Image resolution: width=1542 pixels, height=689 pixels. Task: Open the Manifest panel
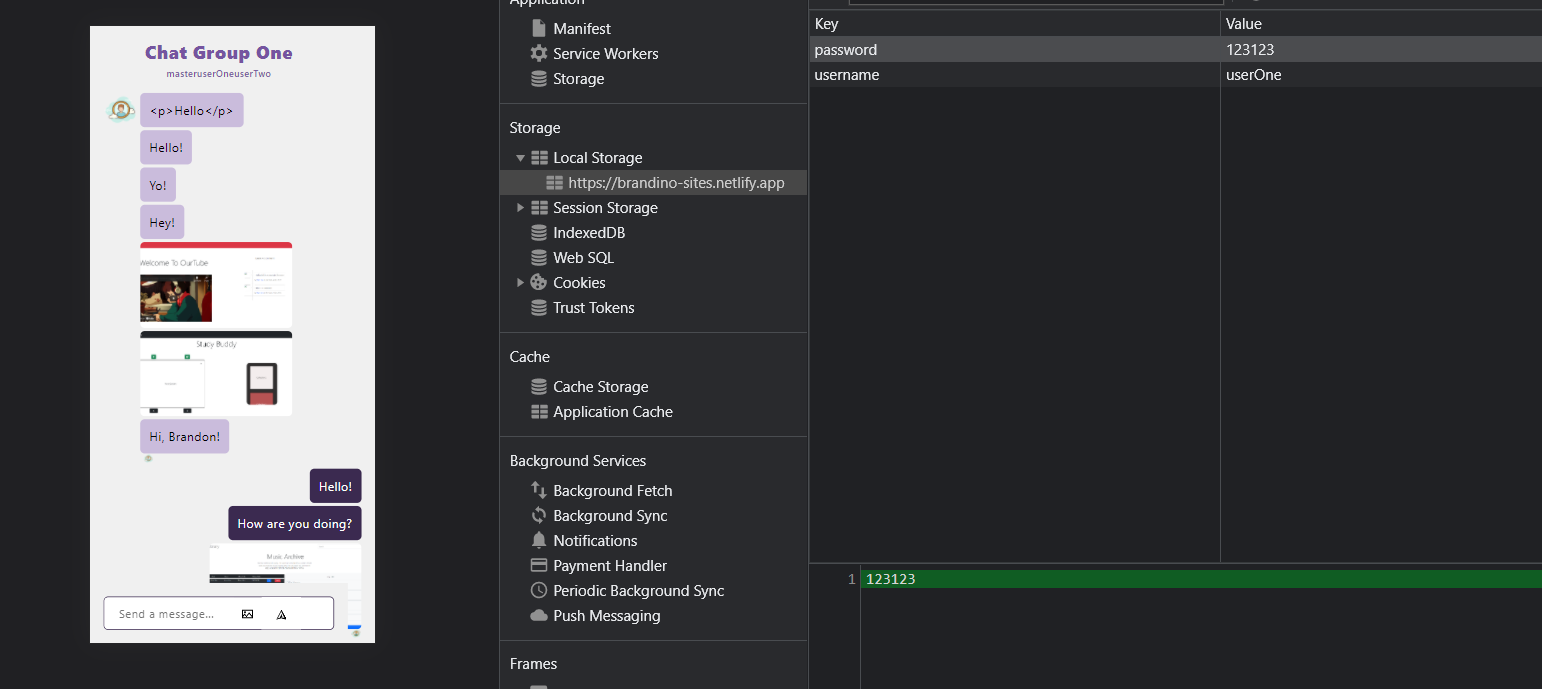click(x=580, y=28)
